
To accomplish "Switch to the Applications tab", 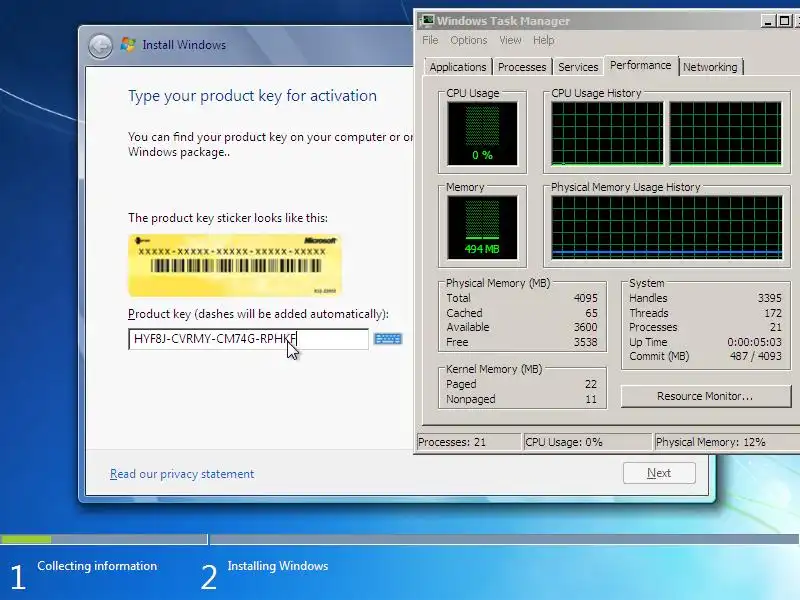I will point(458,67).
